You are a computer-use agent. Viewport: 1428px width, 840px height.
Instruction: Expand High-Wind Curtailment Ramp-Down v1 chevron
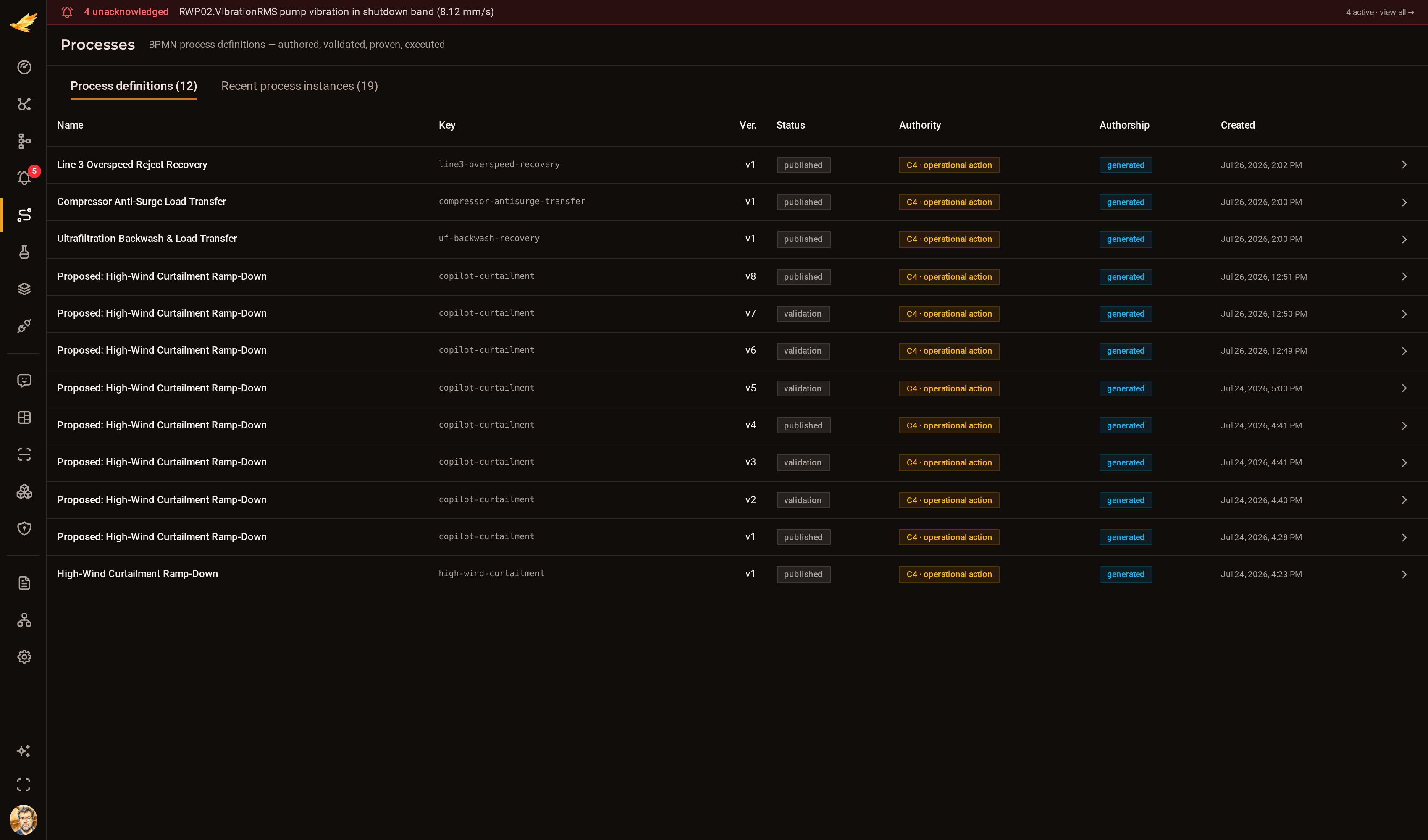(1404, 574)
